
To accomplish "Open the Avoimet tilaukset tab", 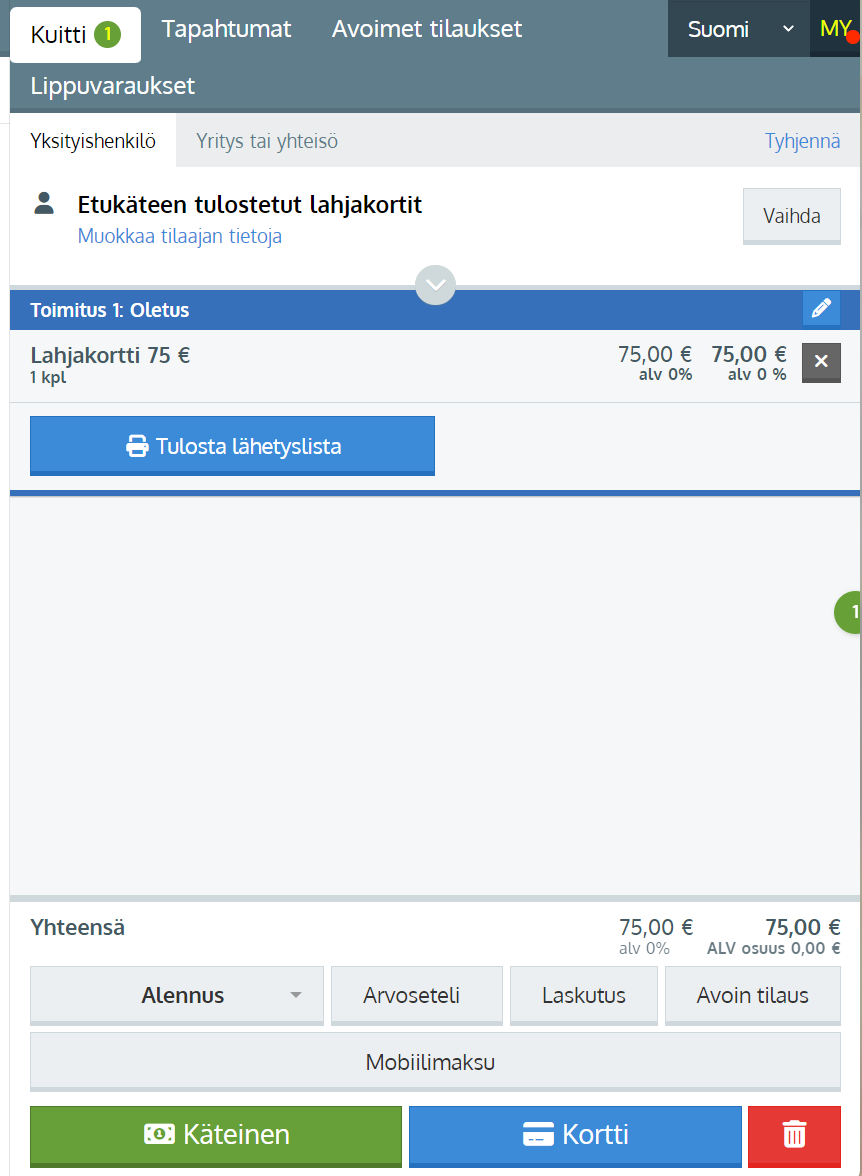I will click(x=427, y=29).
